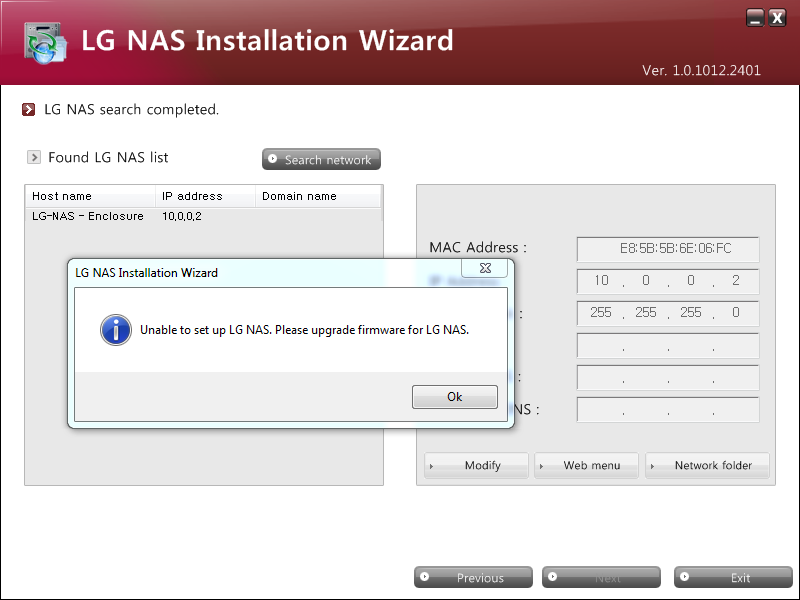The height and width of the screenshot is (600, 800).
Task: Close the LG NAS Installation Wizard message dialog
Action: point(485,268)
